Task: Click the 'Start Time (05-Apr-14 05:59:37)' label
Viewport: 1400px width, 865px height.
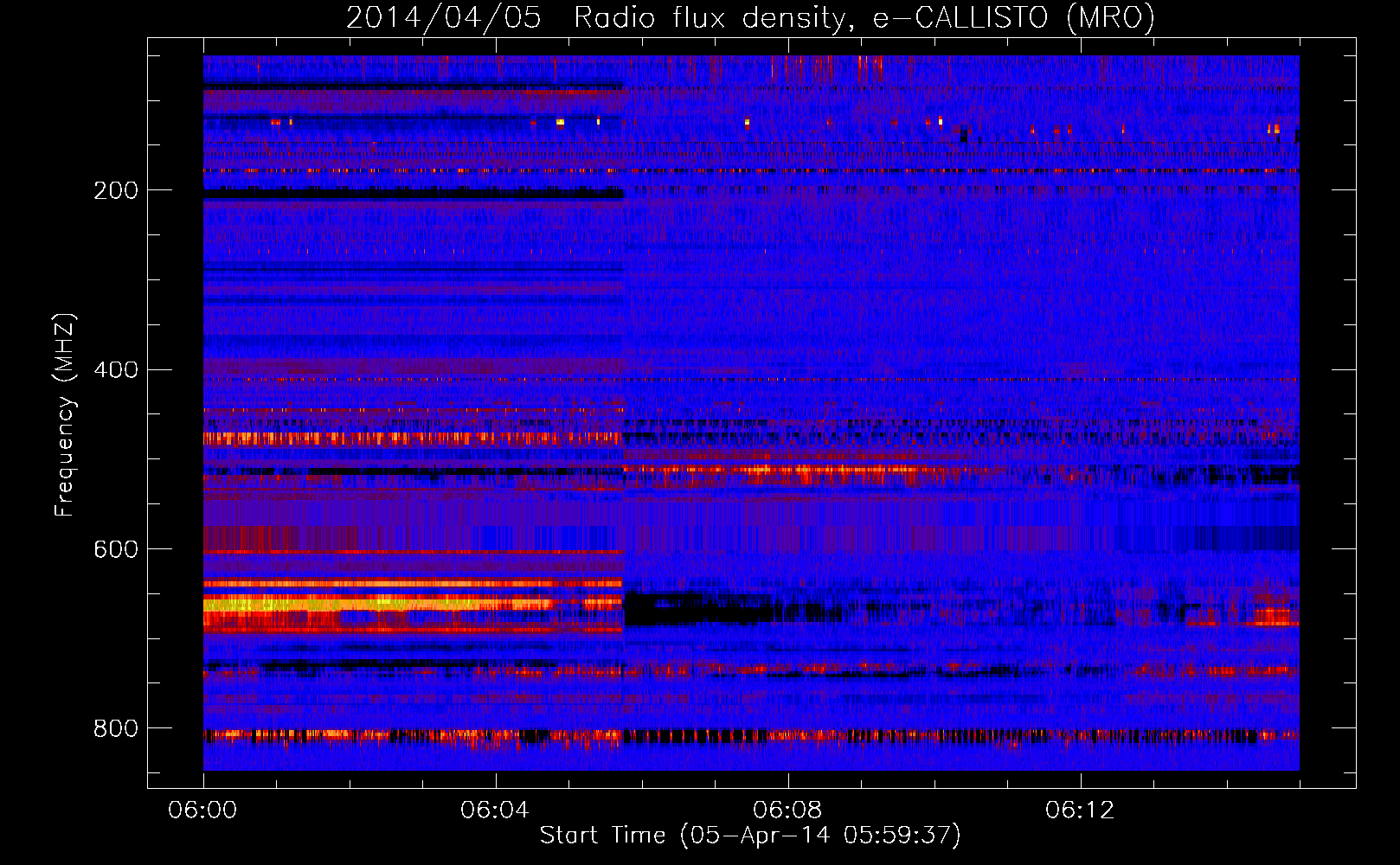Action: pyautogui.click(x=750, y=836)
